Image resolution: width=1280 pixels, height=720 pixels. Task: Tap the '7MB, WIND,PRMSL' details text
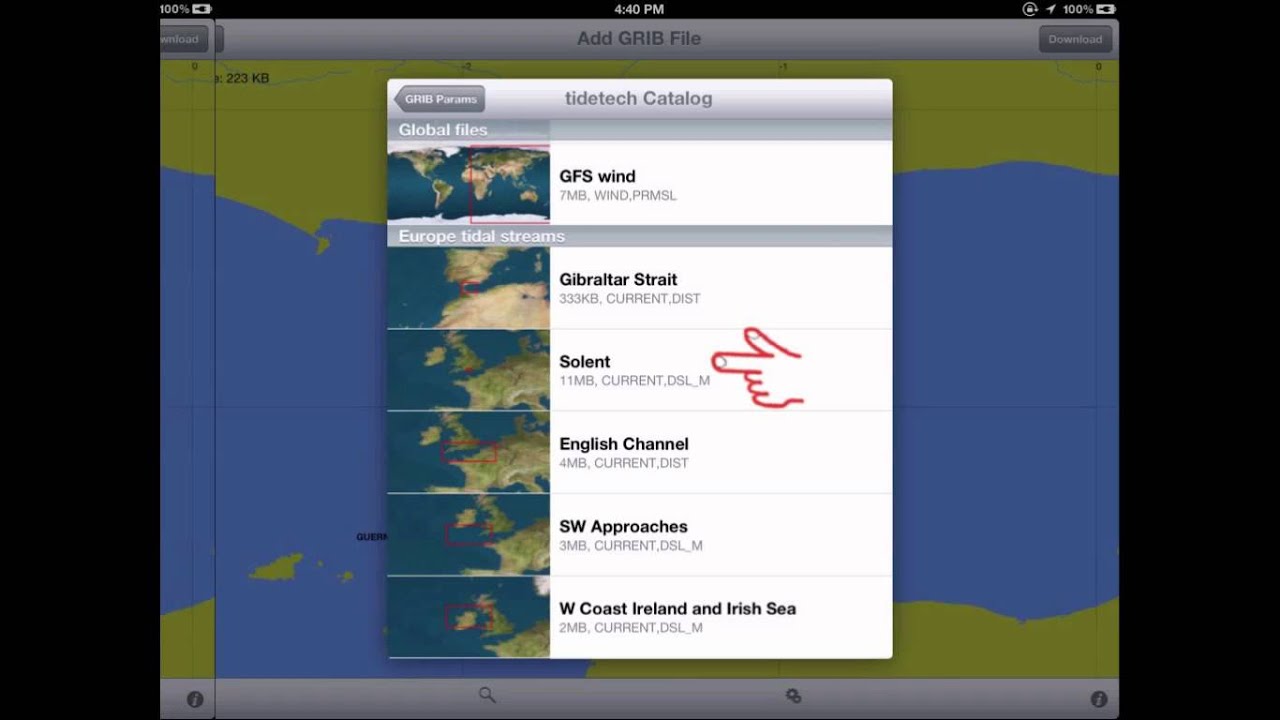coord(618,195)
